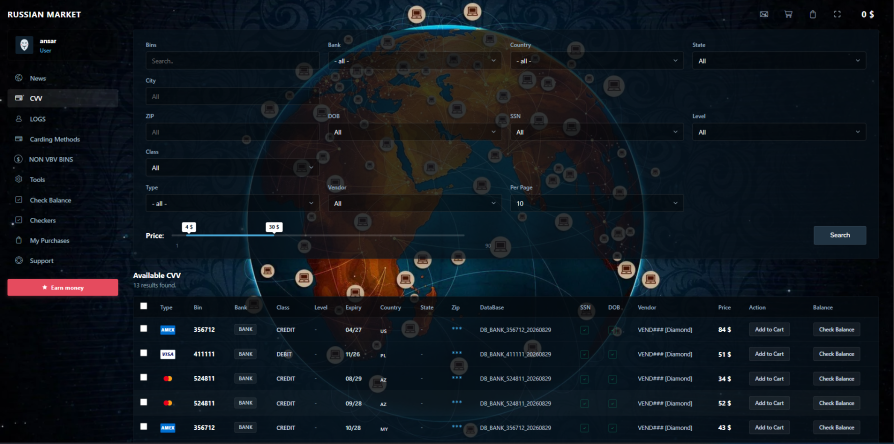Tick the checkbox for the VISA 411111 row
Viewport: 894px width, 444px height.
tap(144, 353)
